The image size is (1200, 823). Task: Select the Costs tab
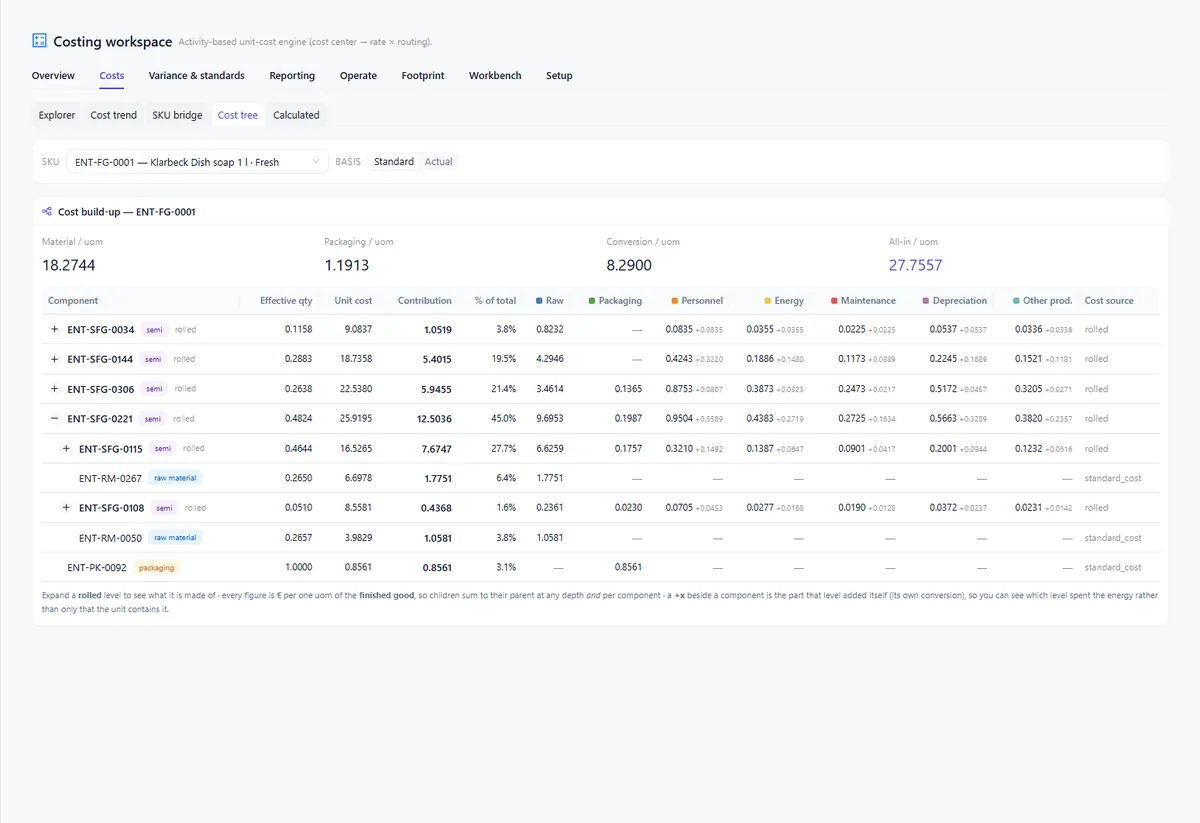[112, 76]
